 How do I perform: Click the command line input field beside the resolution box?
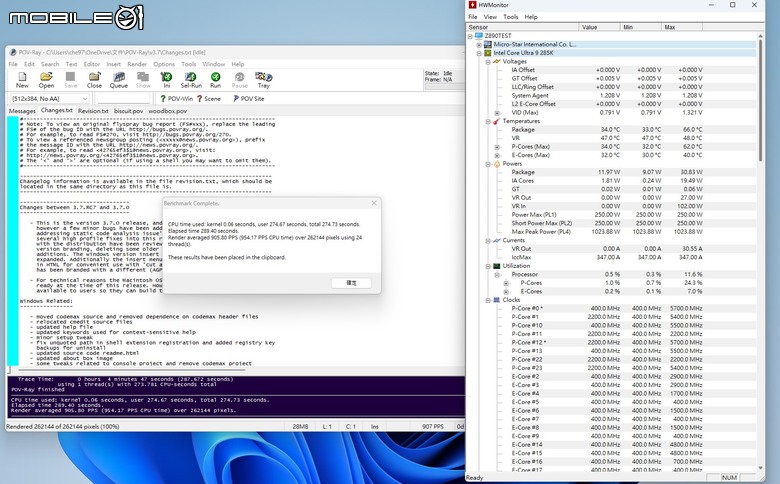(x=124, y=98)
